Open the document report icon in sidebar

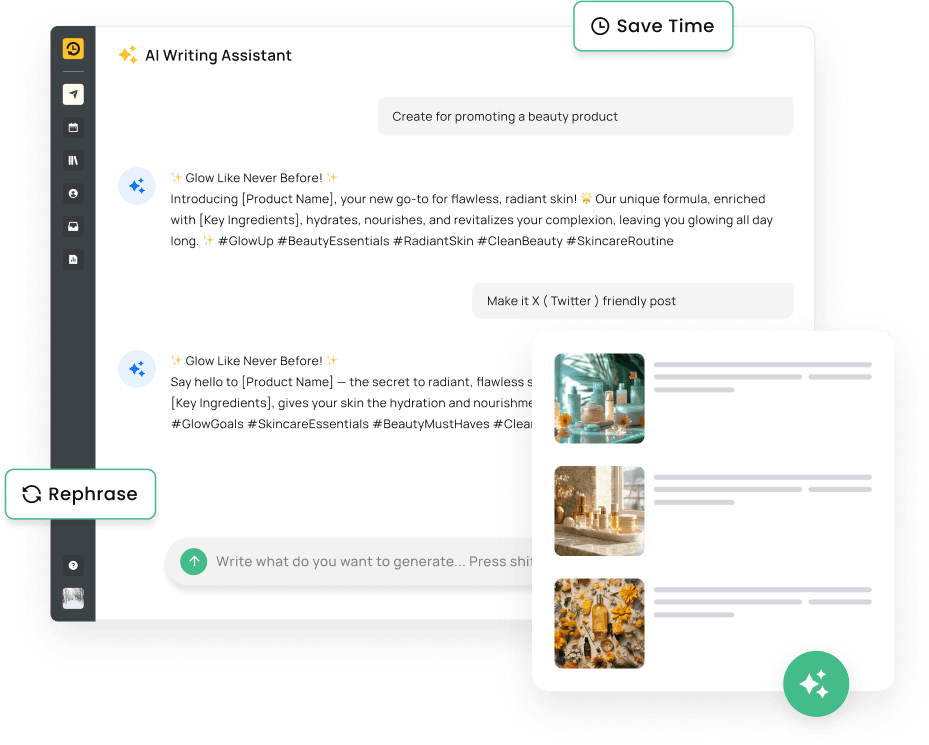pos(73,259)
